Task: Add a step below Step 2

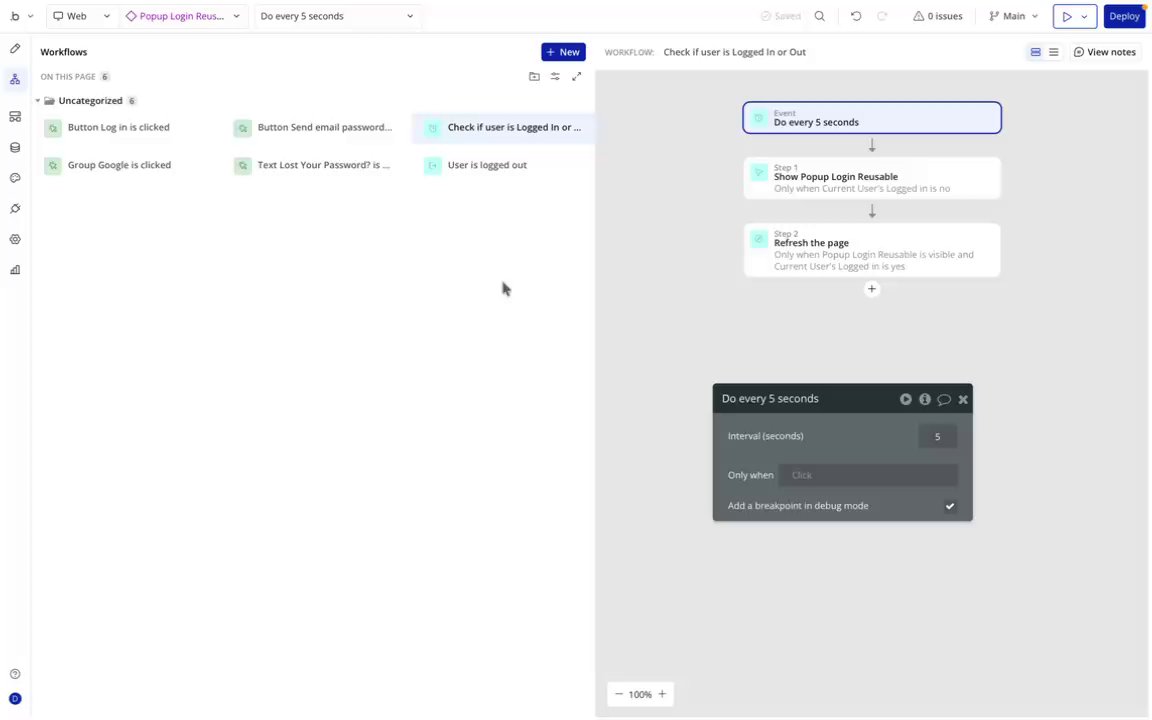Action: pyautogui.click(x=871, y=289)
